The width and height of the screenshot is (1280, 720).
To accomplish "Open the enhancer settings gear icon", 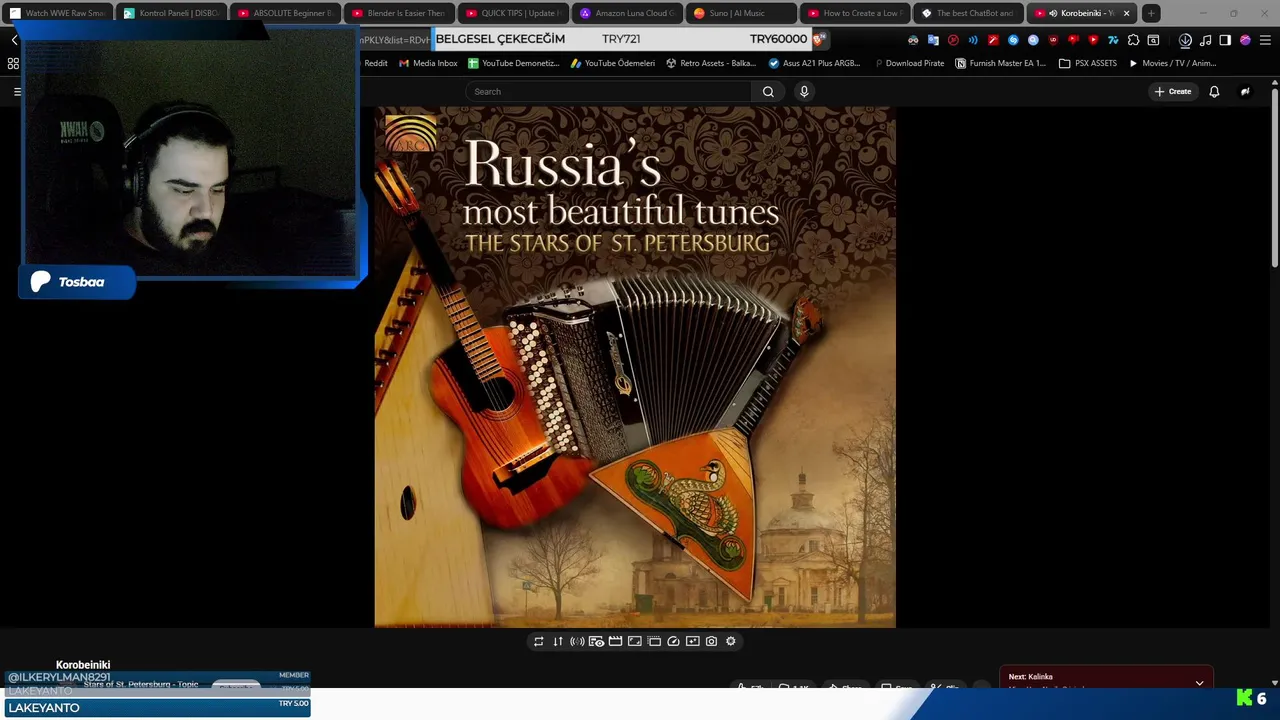I will (x=730, y=641).
